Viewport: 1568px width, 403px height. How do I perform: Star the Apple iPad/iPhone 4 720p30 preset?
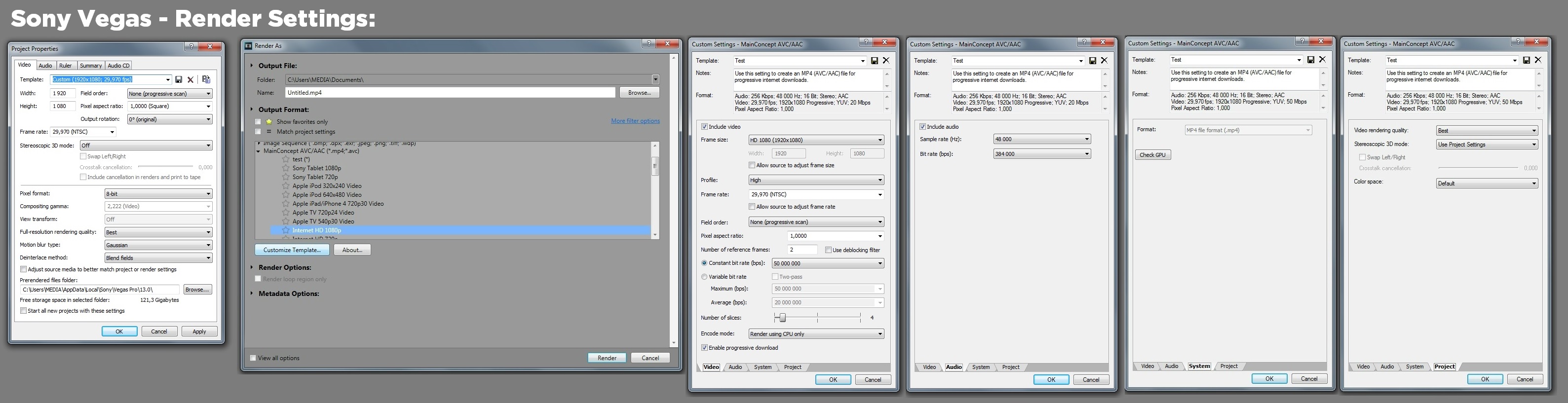285,203
